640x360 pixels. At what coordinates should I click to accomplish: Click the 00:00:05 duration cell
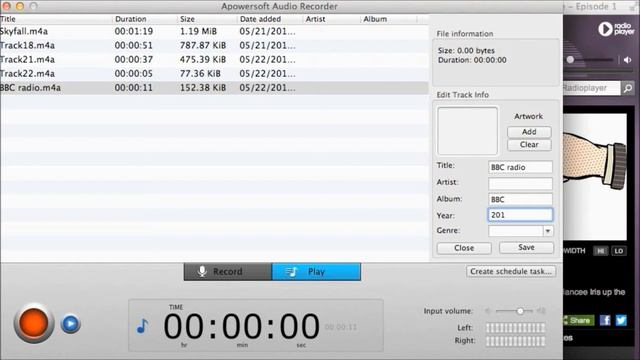pyautogui.click(x=133, y=74)
